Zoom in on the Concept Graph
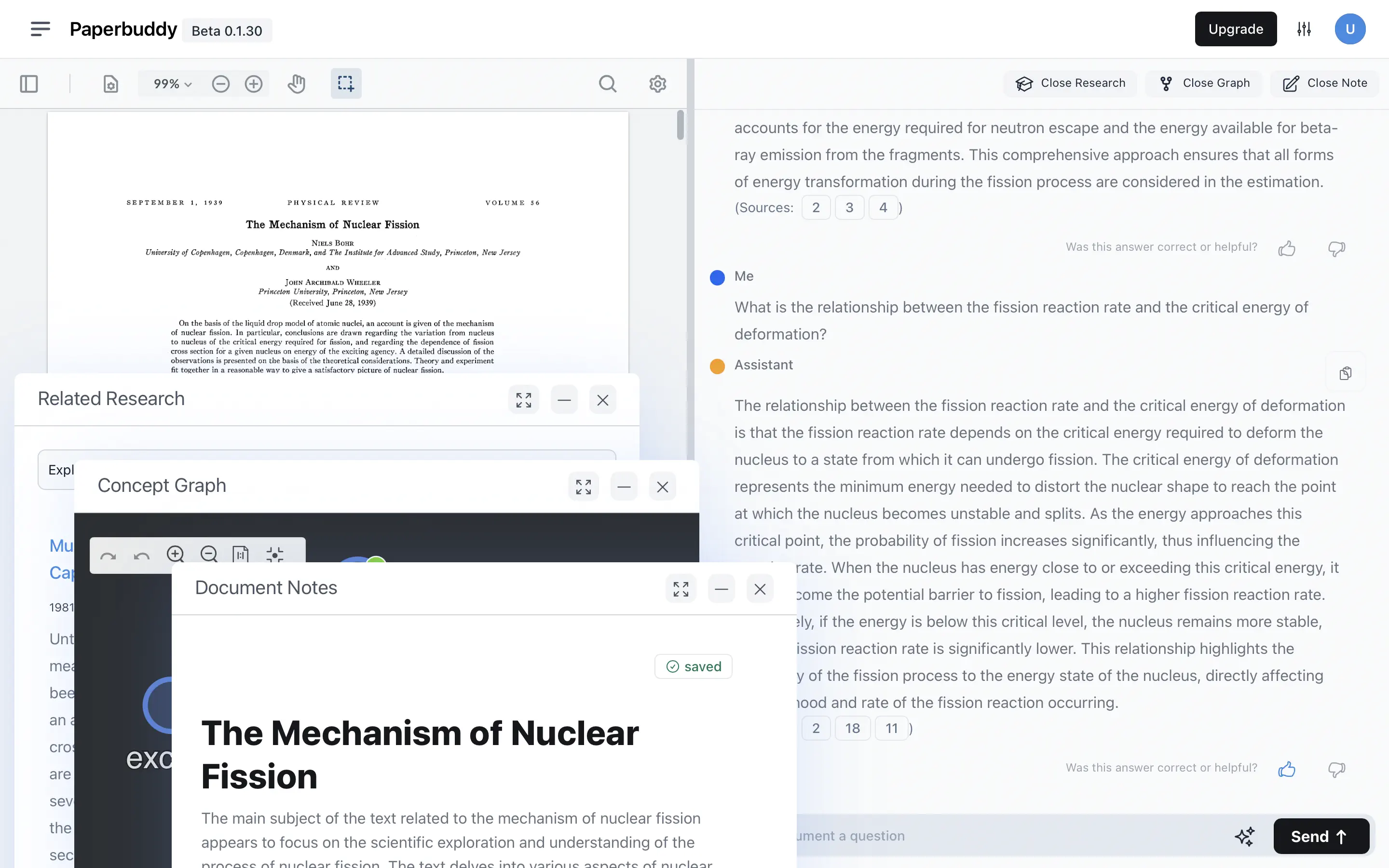Screen dimensions: 1389x868 pyautogui.click(x=176, y=554)
